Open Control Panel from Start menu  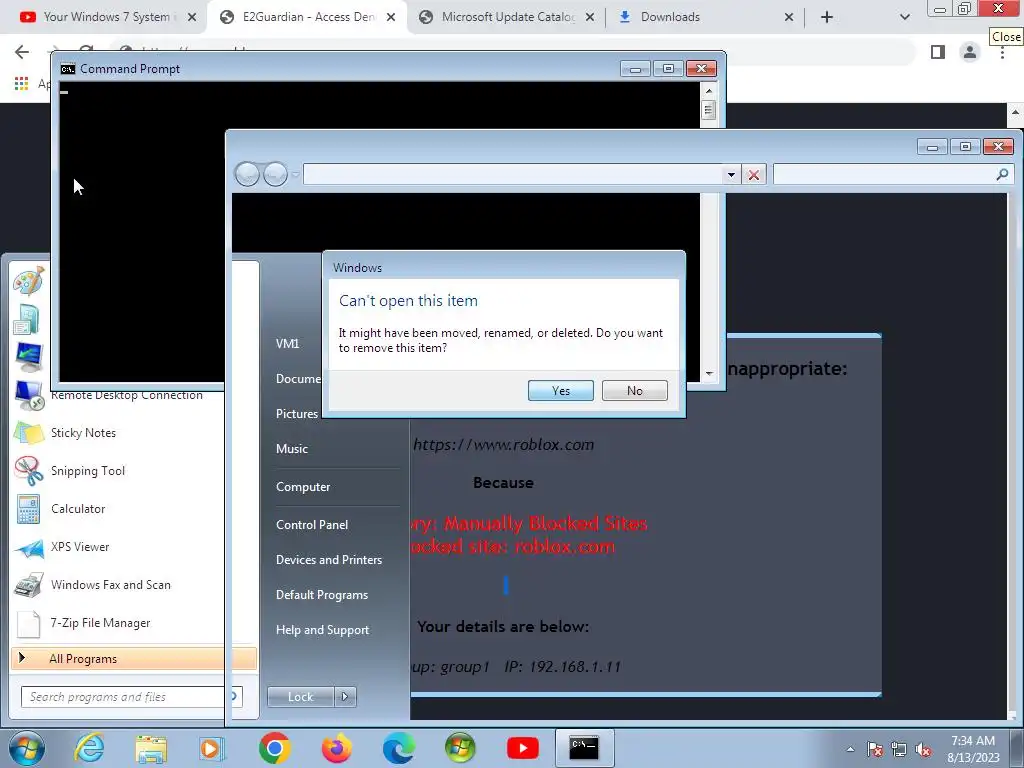point(312,524)
